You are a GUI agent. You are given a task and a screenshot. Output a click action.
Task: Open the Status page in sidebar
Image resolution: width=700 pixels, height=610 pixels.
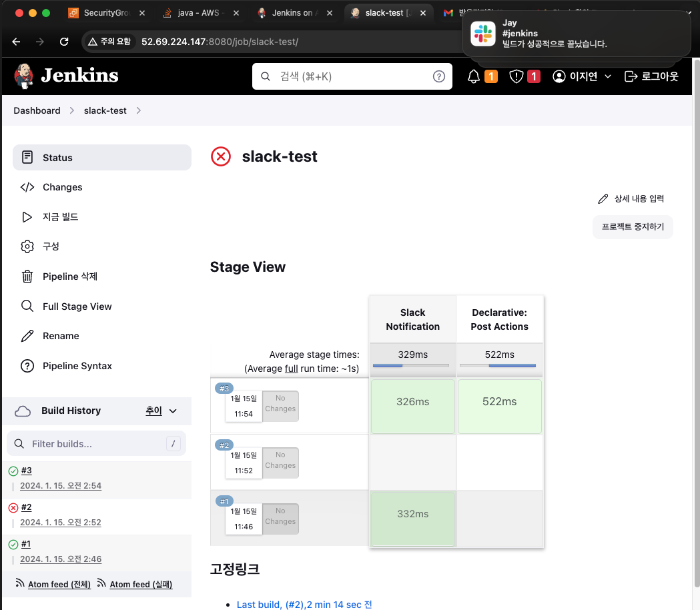point(102,157)
